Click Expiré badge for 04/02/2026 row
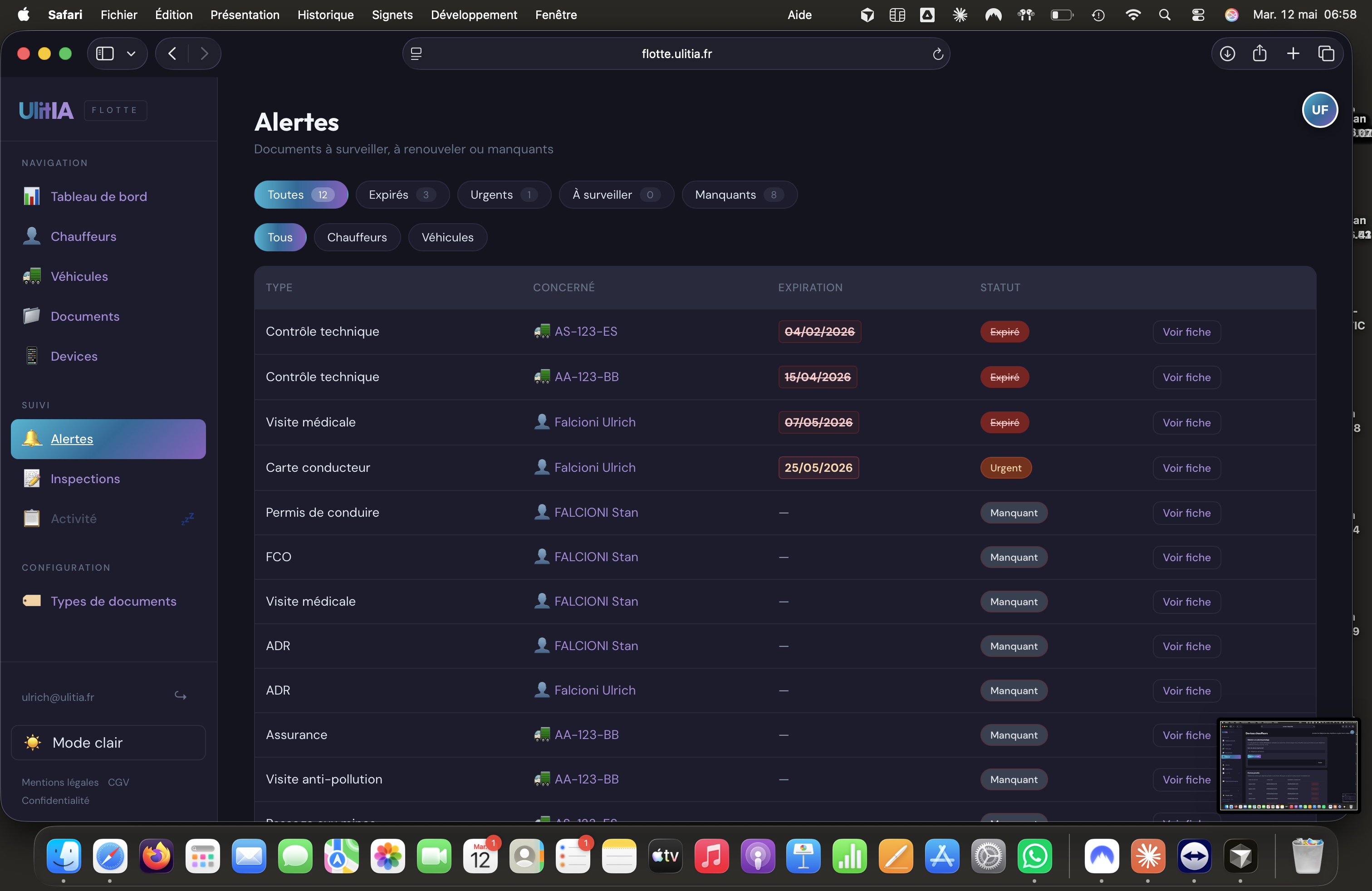Viewport: 1372px width, 891px height. [x=1004, y=332]
